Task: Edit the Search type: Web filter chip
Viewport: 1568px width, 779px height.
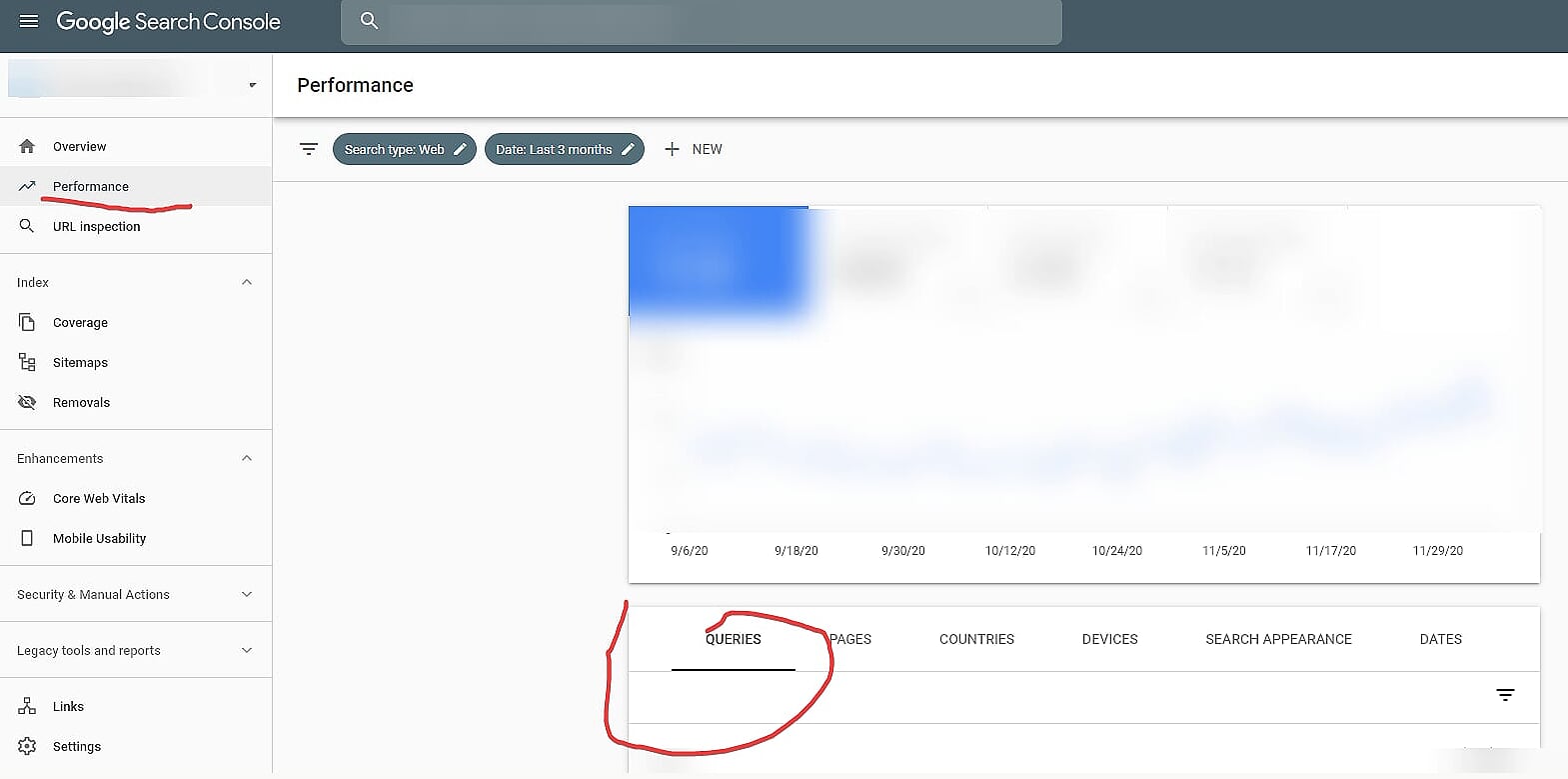Action: [404, 149]
